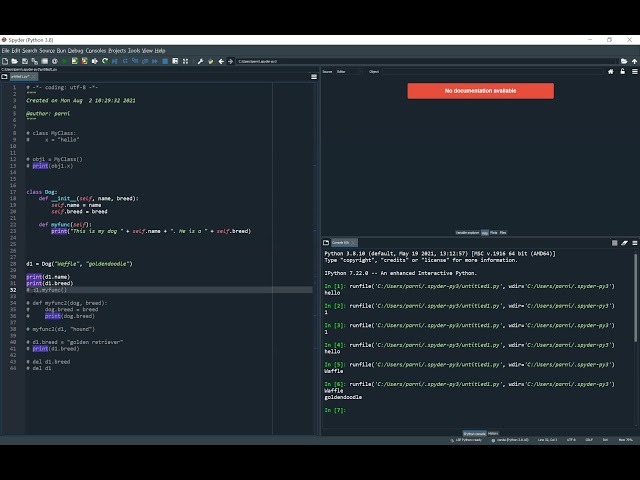Click the Object input field in Help
Viewport: 640px width, 480px height.
493,71
